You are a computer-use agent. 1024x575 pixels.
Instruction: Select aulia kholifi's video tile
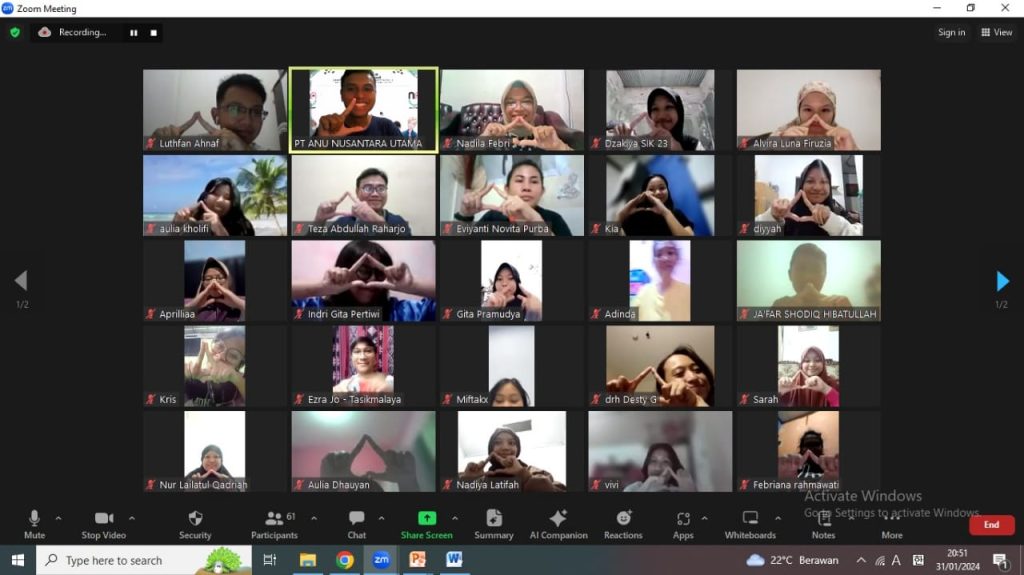[215, 195]
